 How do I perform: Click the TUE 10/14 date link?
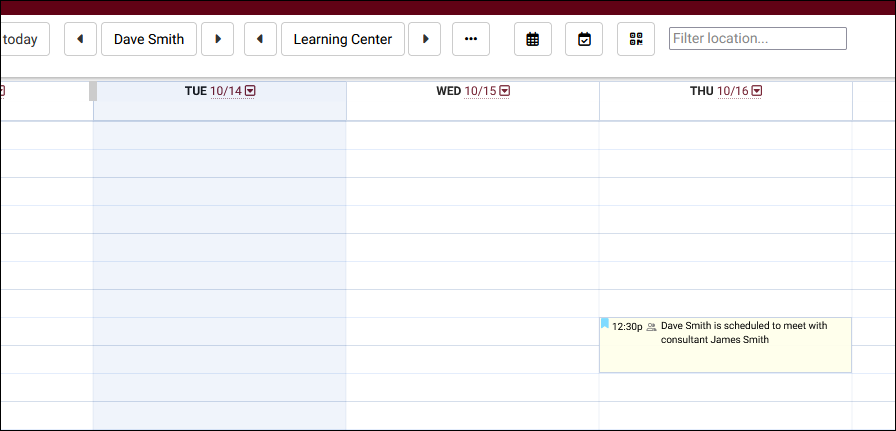(x=226, y=91)
